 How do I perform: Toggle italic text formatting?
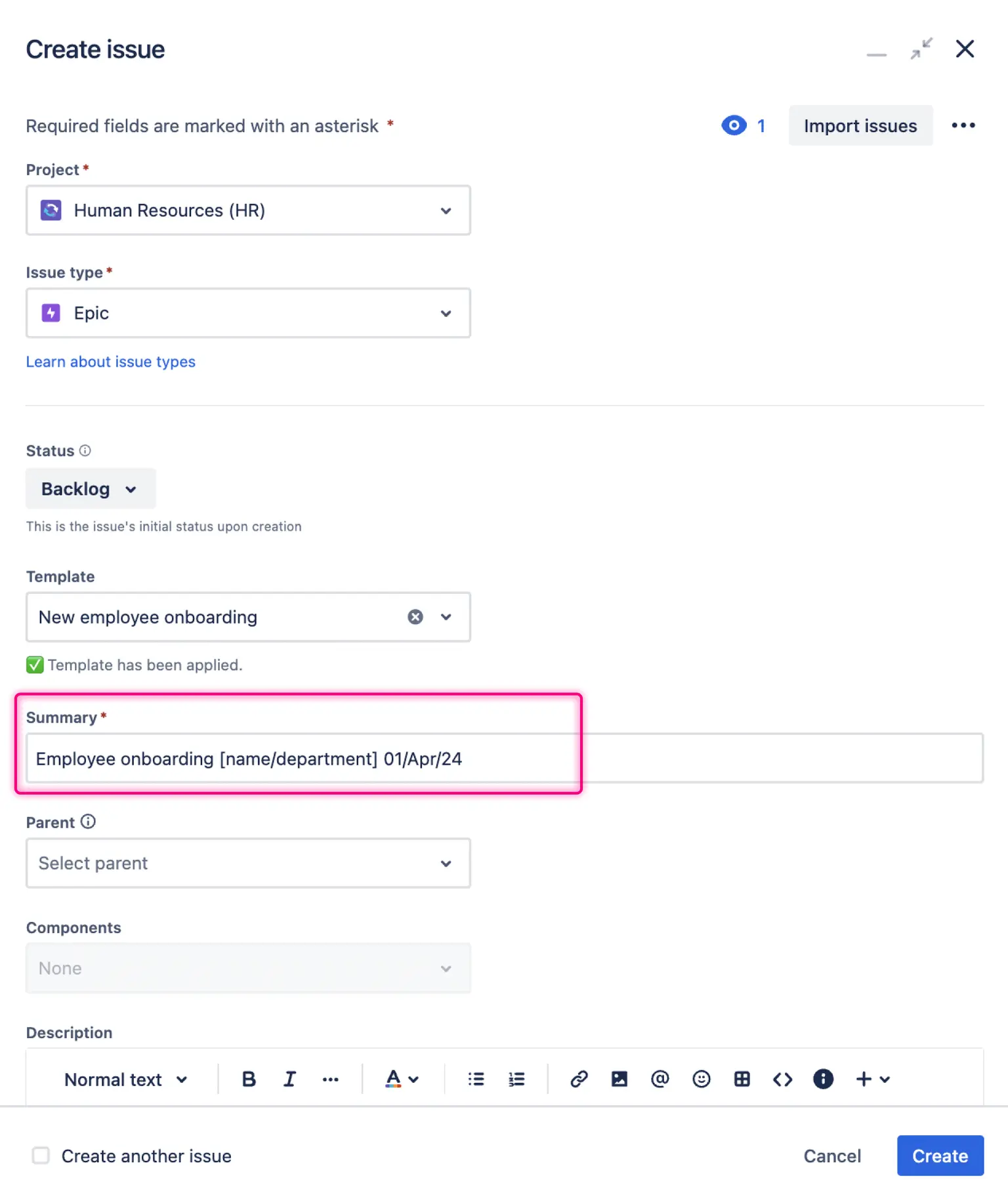pyautogui.click(x=289, y=1079)
